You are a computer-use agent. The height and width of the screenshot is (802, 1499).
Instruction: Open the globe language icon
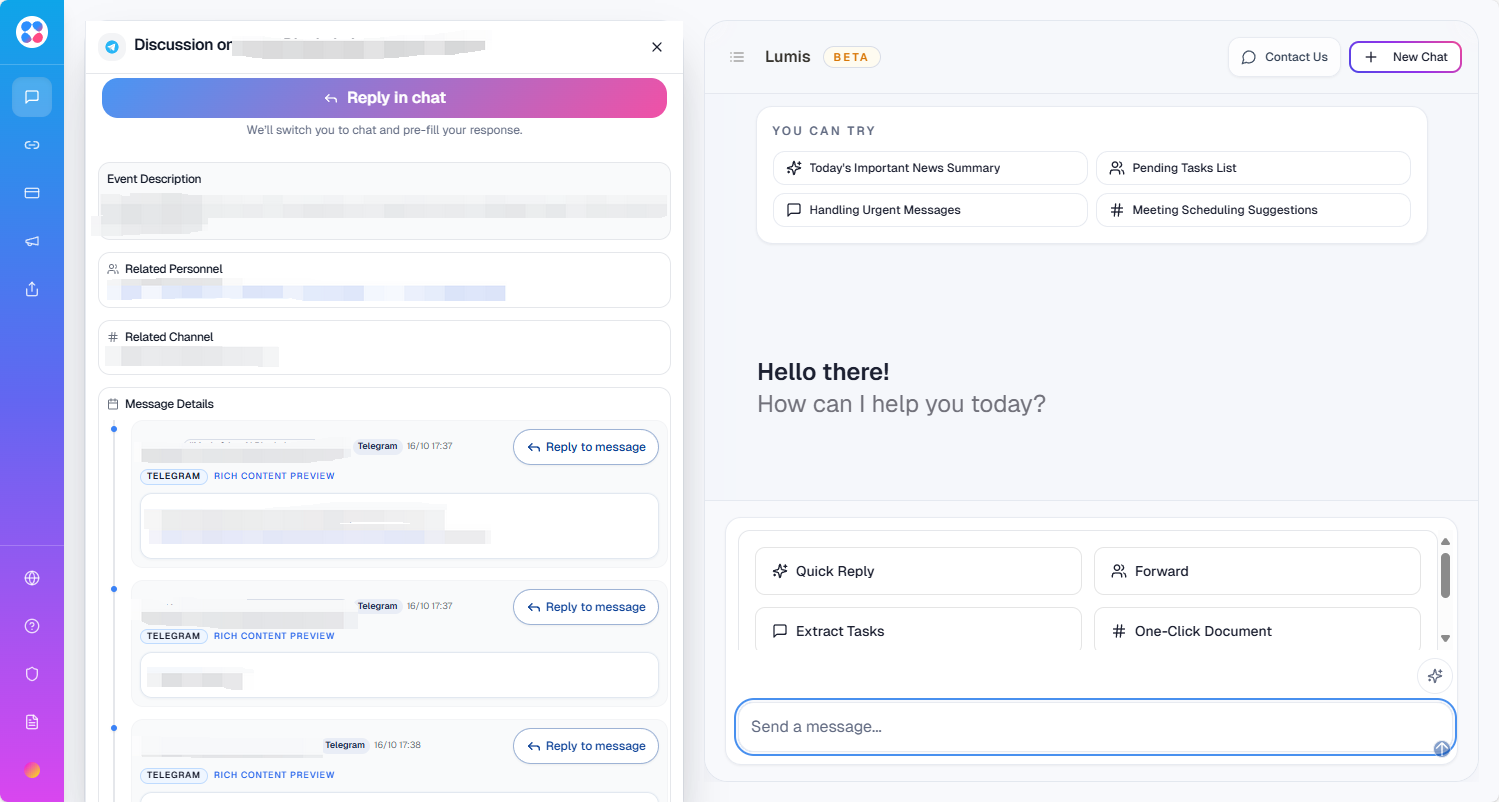(x=32, y=578)
